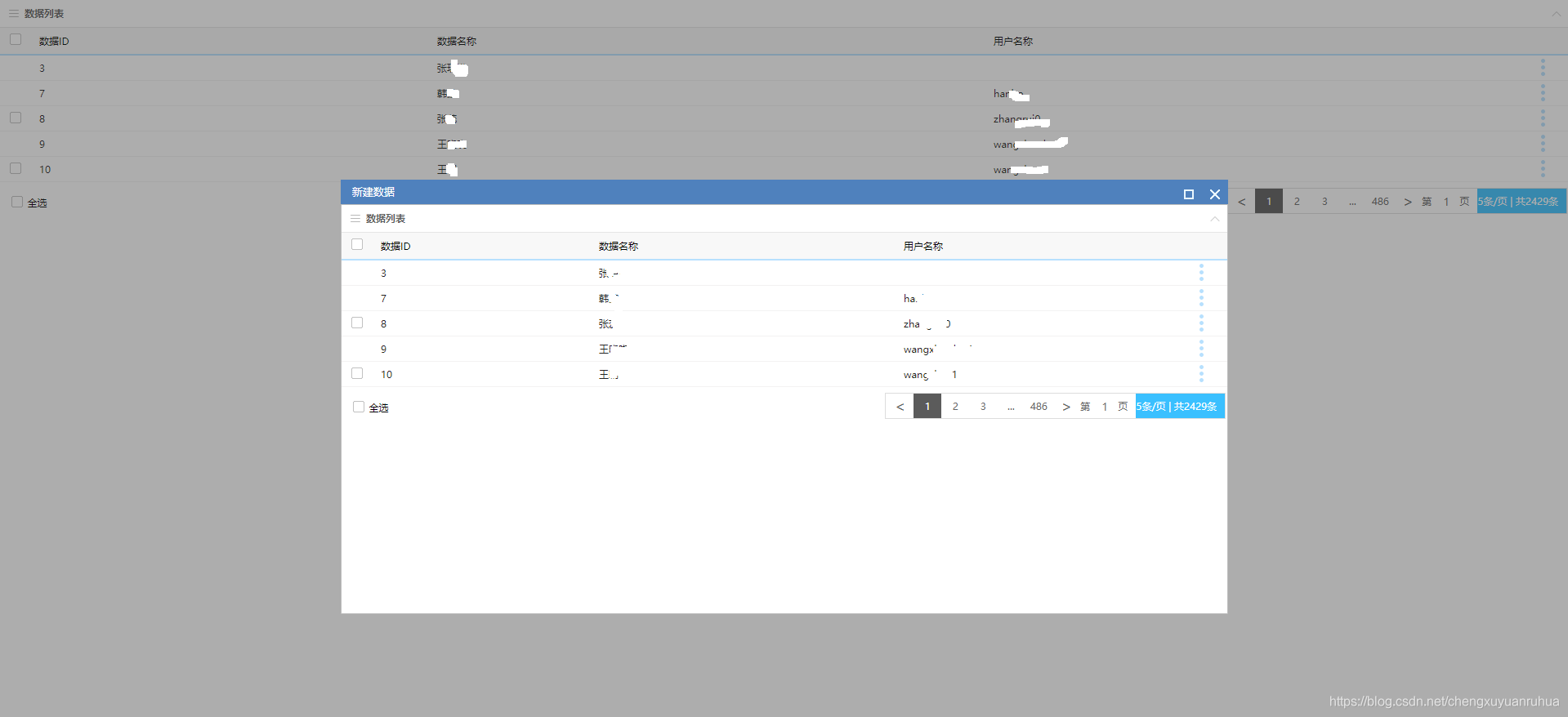
Task: Toggle header select-all checkbox in dialog table
Action: point(357,244)
